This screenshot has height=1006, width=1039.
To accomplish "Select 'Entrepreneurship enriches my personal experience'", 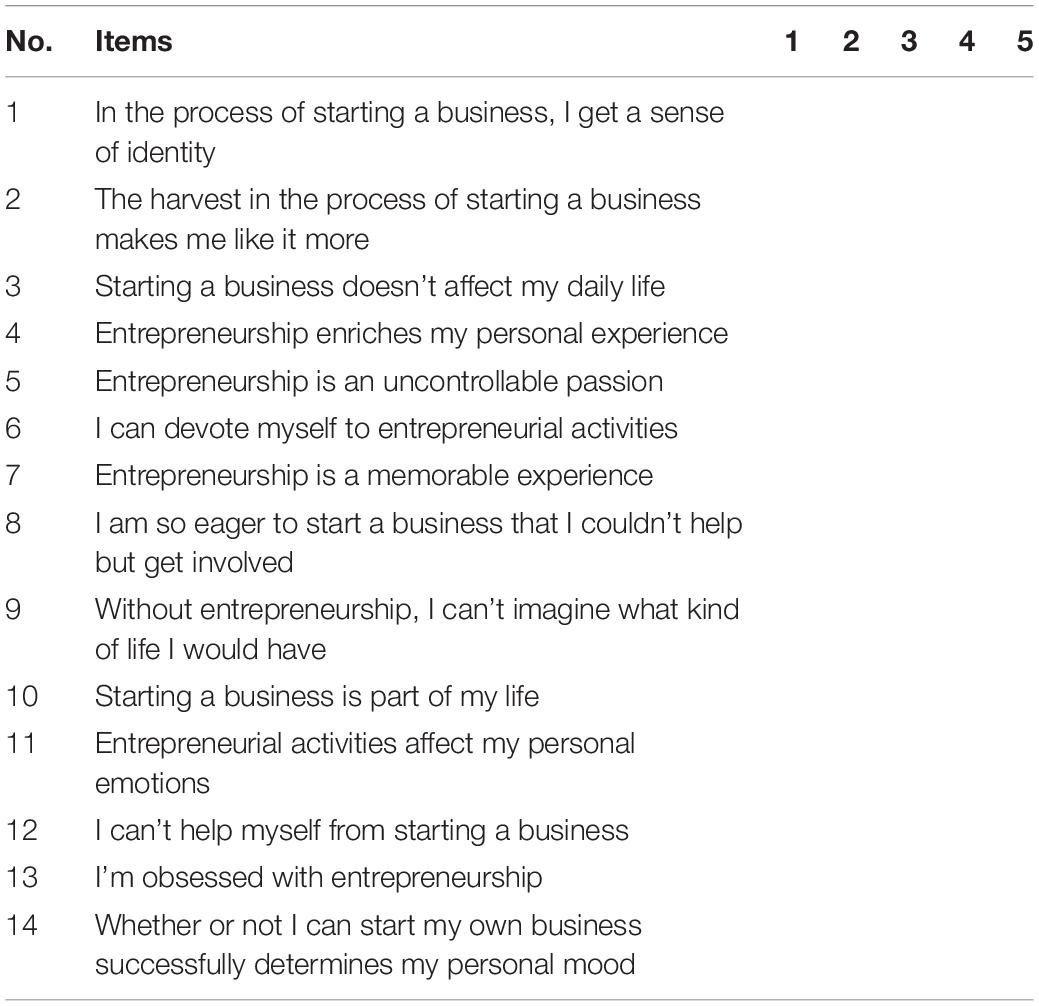I will click(411, 334).
